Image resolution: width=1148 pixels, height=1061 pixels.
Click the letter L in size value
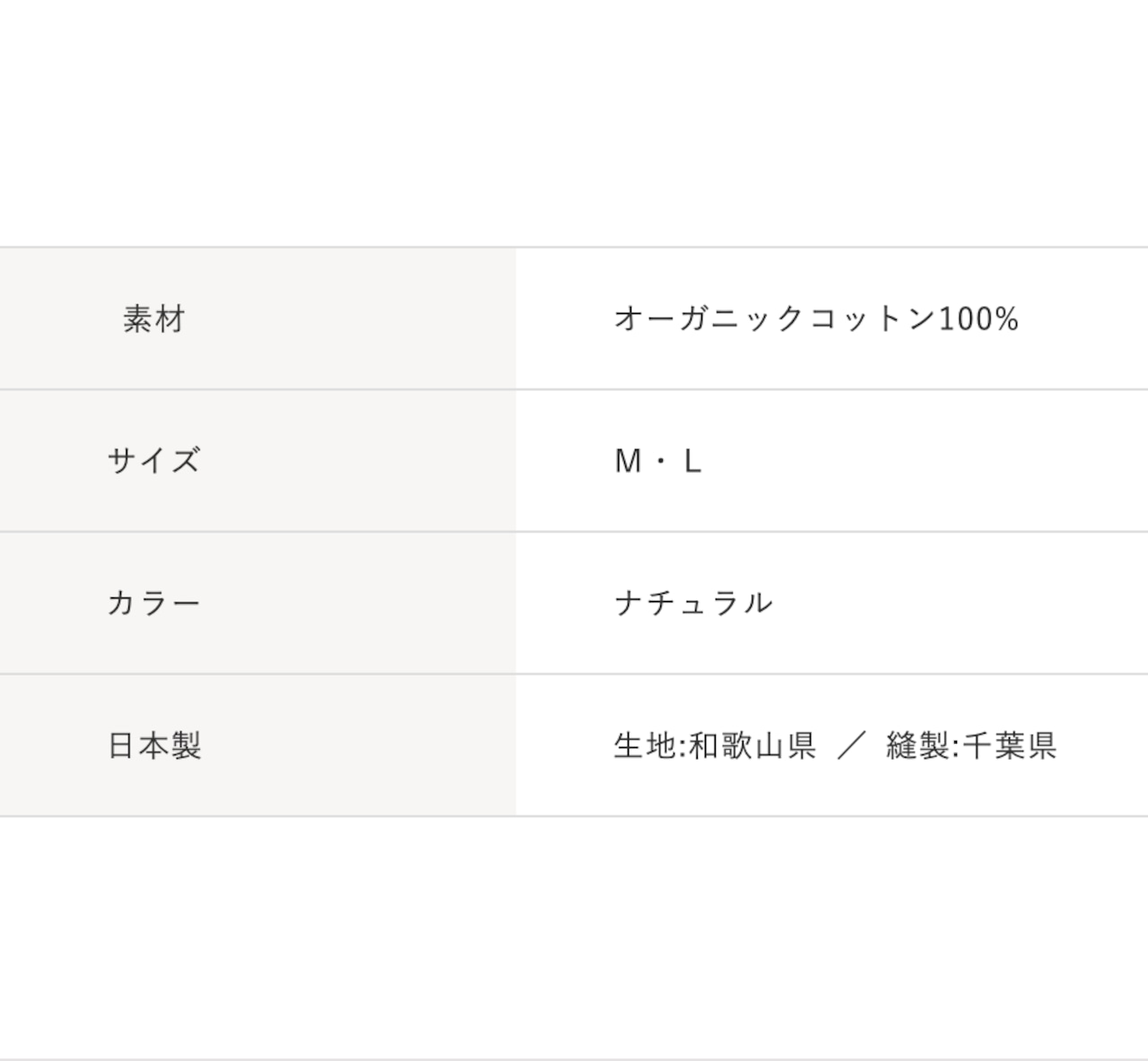691,461
